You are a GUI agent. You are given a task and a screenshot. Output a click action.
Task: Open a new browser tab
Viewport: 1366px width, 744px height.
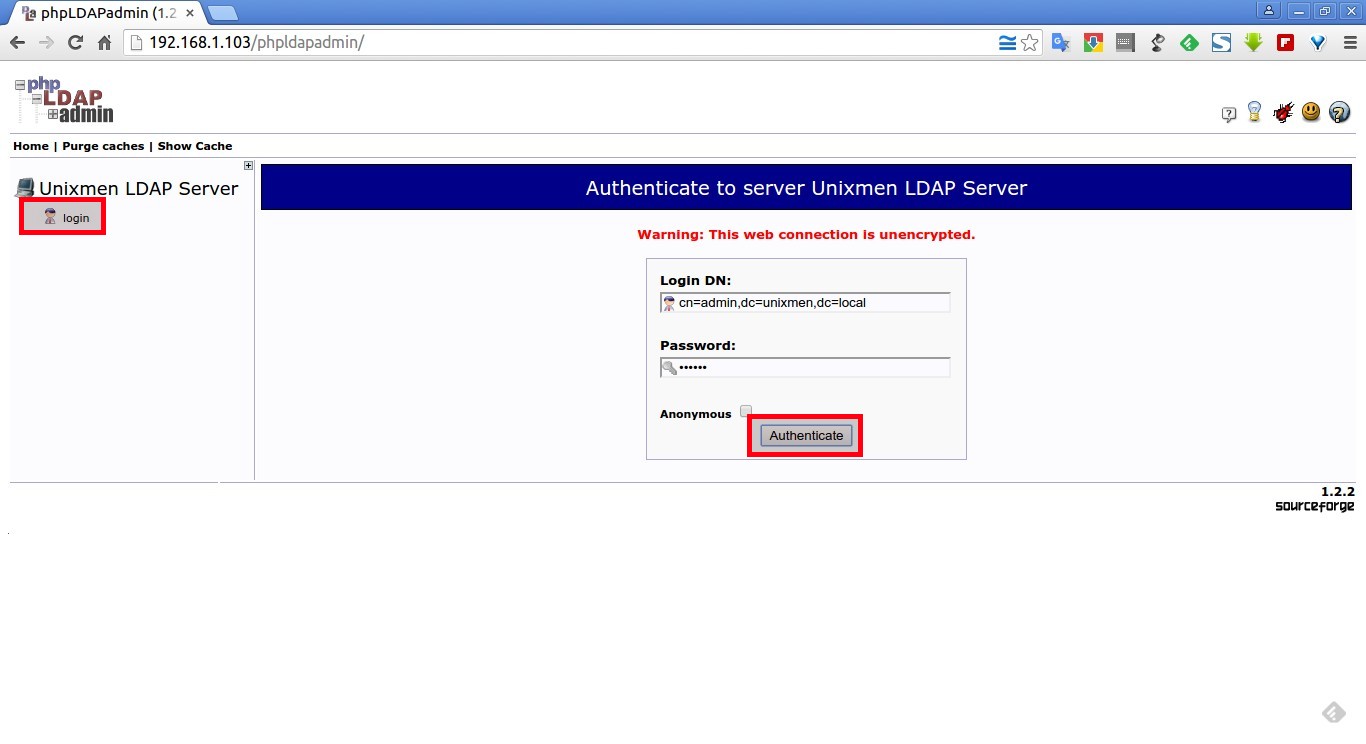(222, 13)
